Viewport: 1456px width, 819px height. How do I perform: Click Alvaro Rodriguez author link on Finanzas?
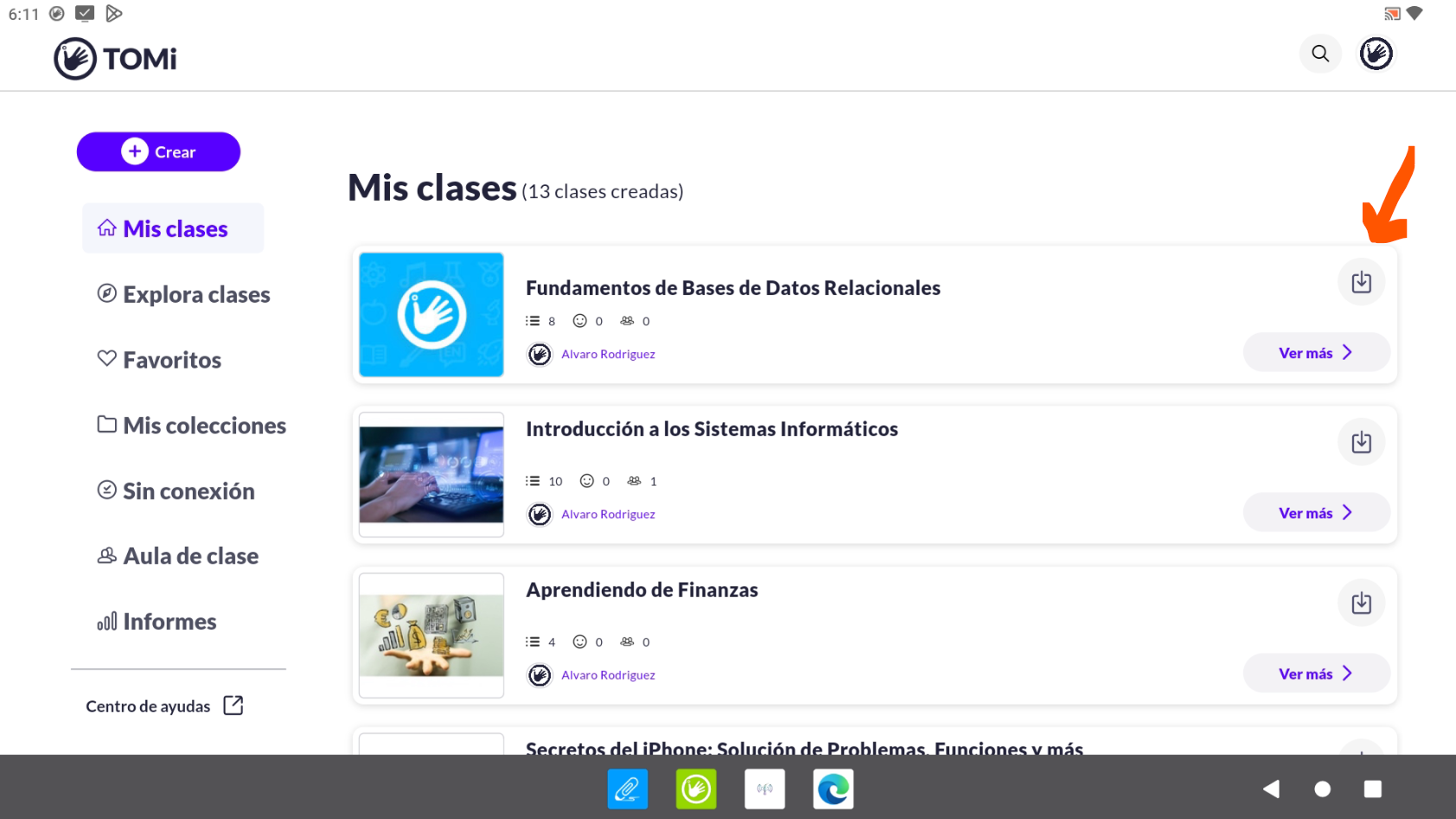[608, 675]
